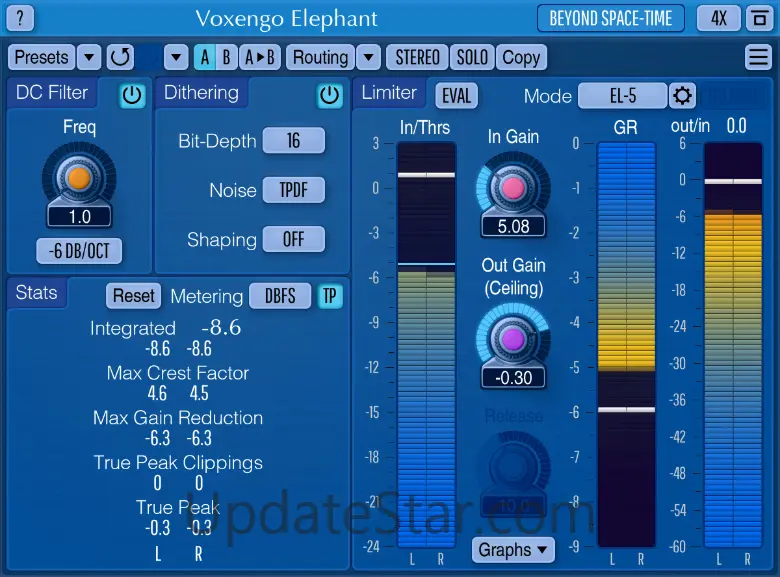780x577 pixels.
Task: Click True Peak Clippings label
Action: point(178,463)
